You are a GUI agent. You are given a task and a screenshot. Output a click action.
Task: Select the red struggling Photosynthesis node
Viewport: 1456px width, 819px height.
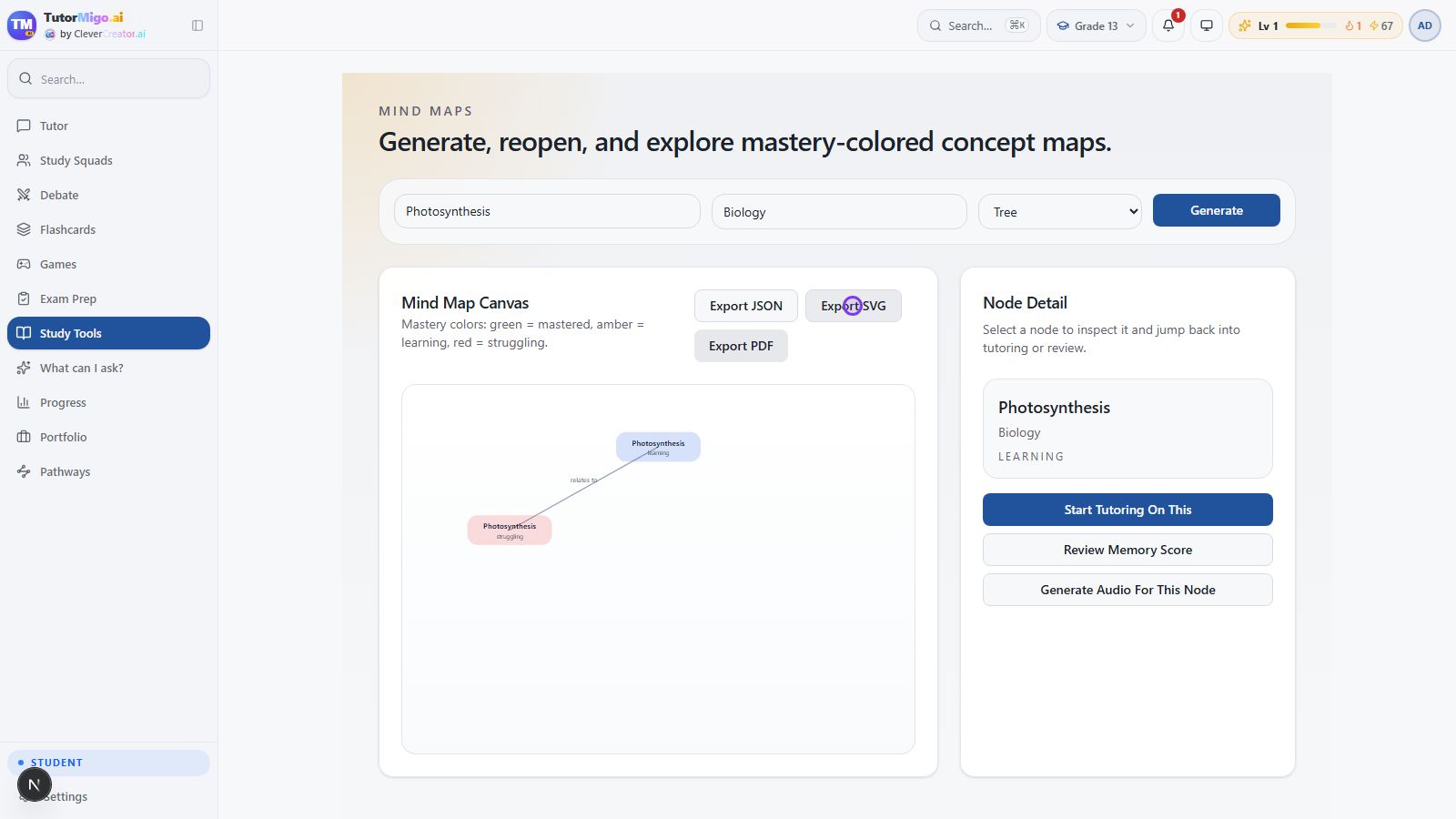tap(510, 531)
